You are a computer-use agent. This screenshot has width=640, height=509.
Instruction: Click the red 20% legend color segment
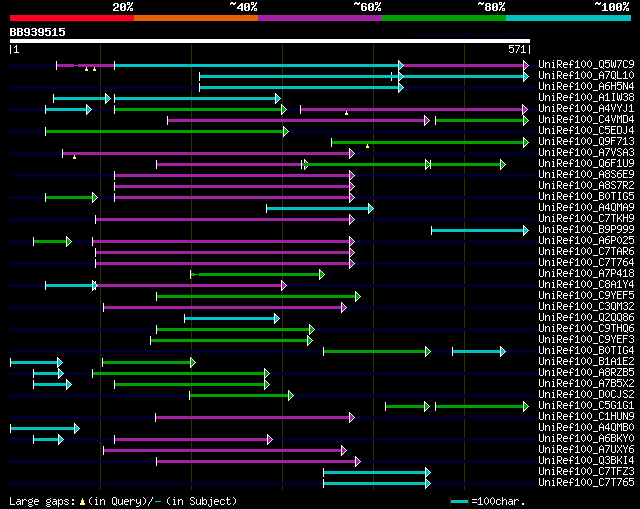pyautogui.click(x=72, y=18)
